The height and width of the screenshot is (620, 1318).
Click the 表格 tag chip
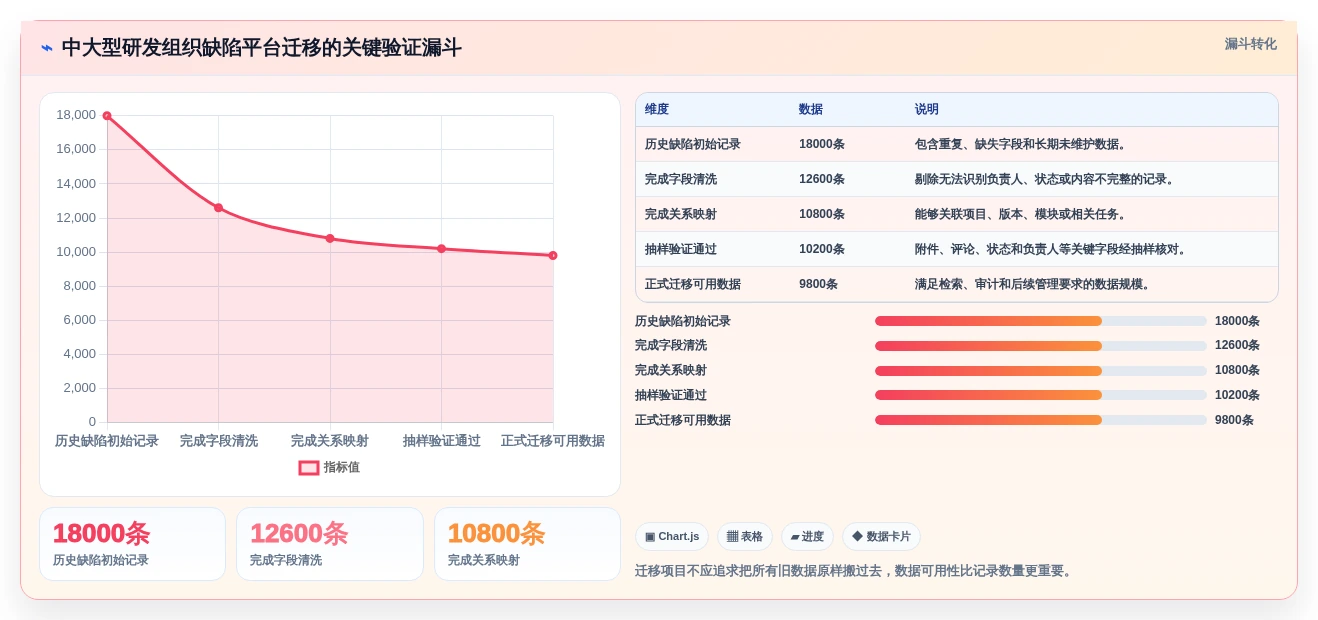coord(745,537)
